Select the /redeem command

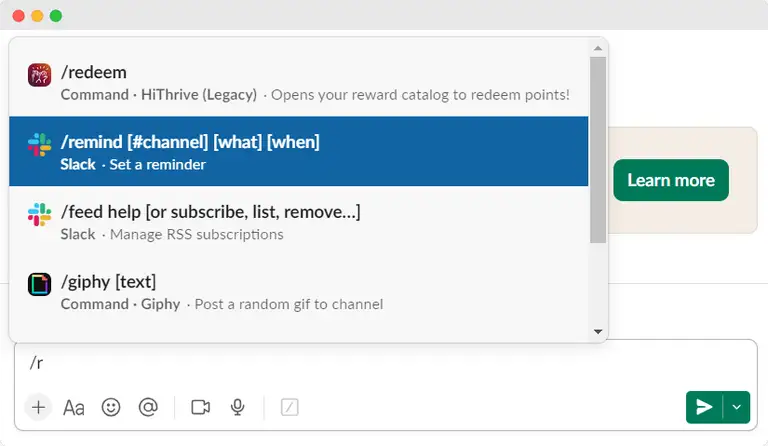(x=298, y=82)
